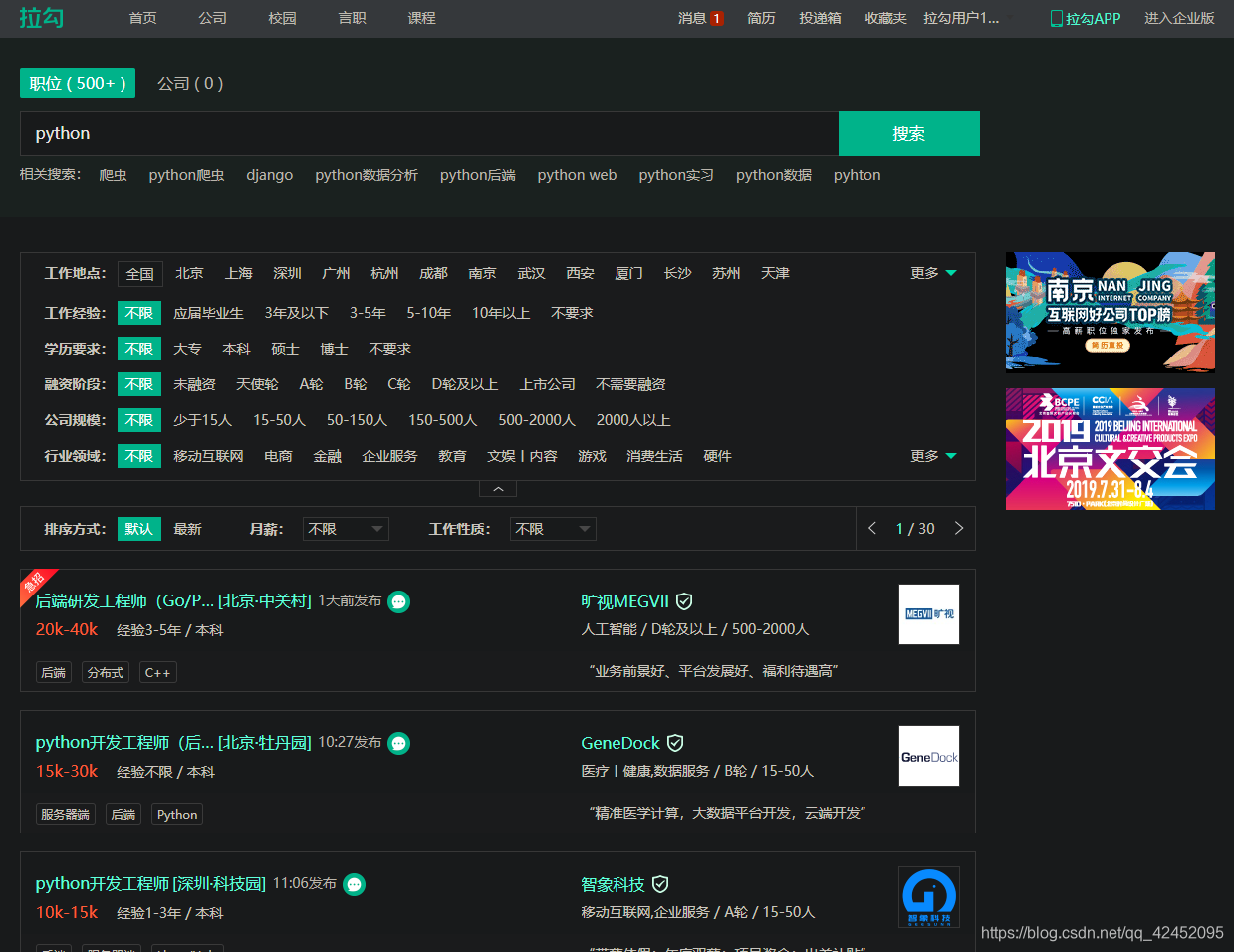Open 2019北京文交会 banner ad

[x=1111, y=449]
